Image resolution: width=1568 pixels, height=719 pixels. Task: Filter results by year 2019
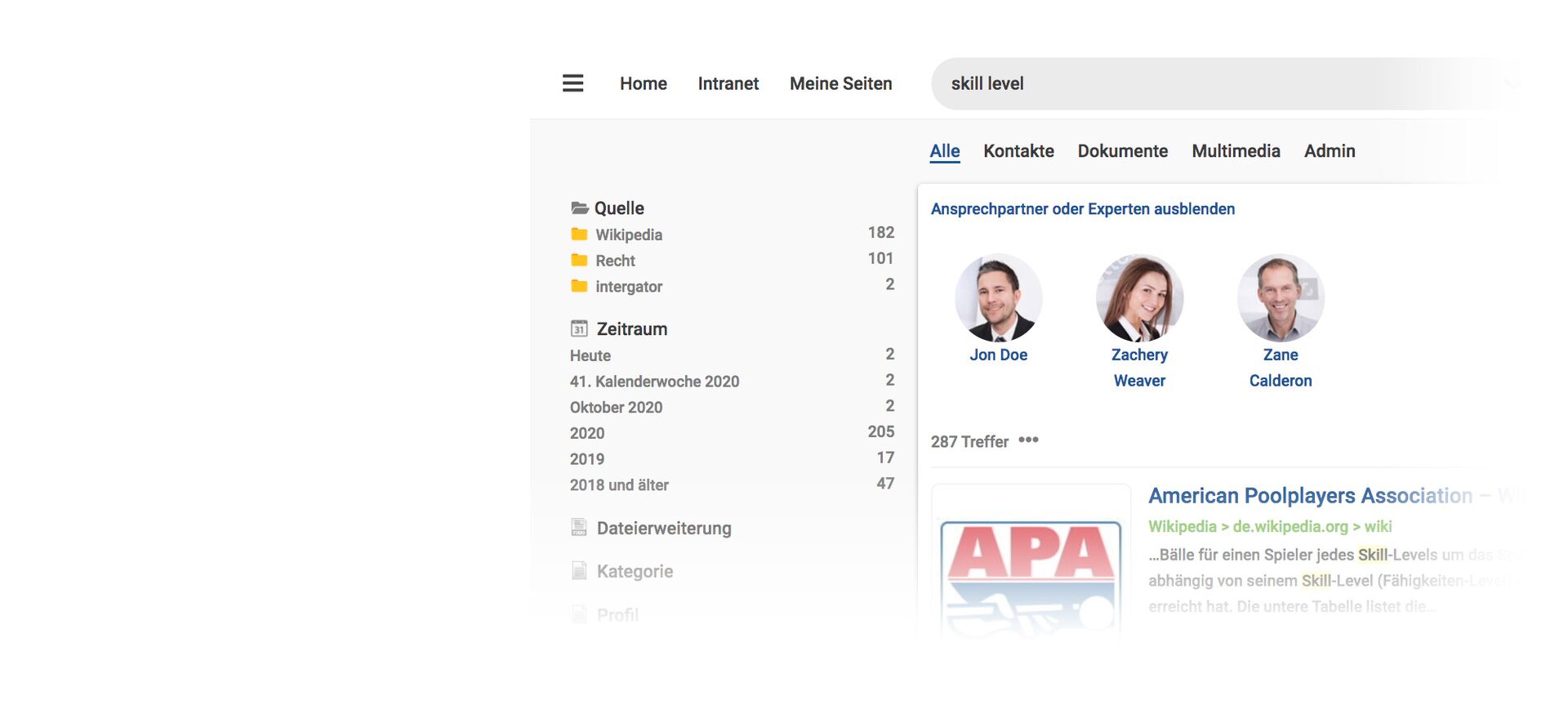click(587, 459)
